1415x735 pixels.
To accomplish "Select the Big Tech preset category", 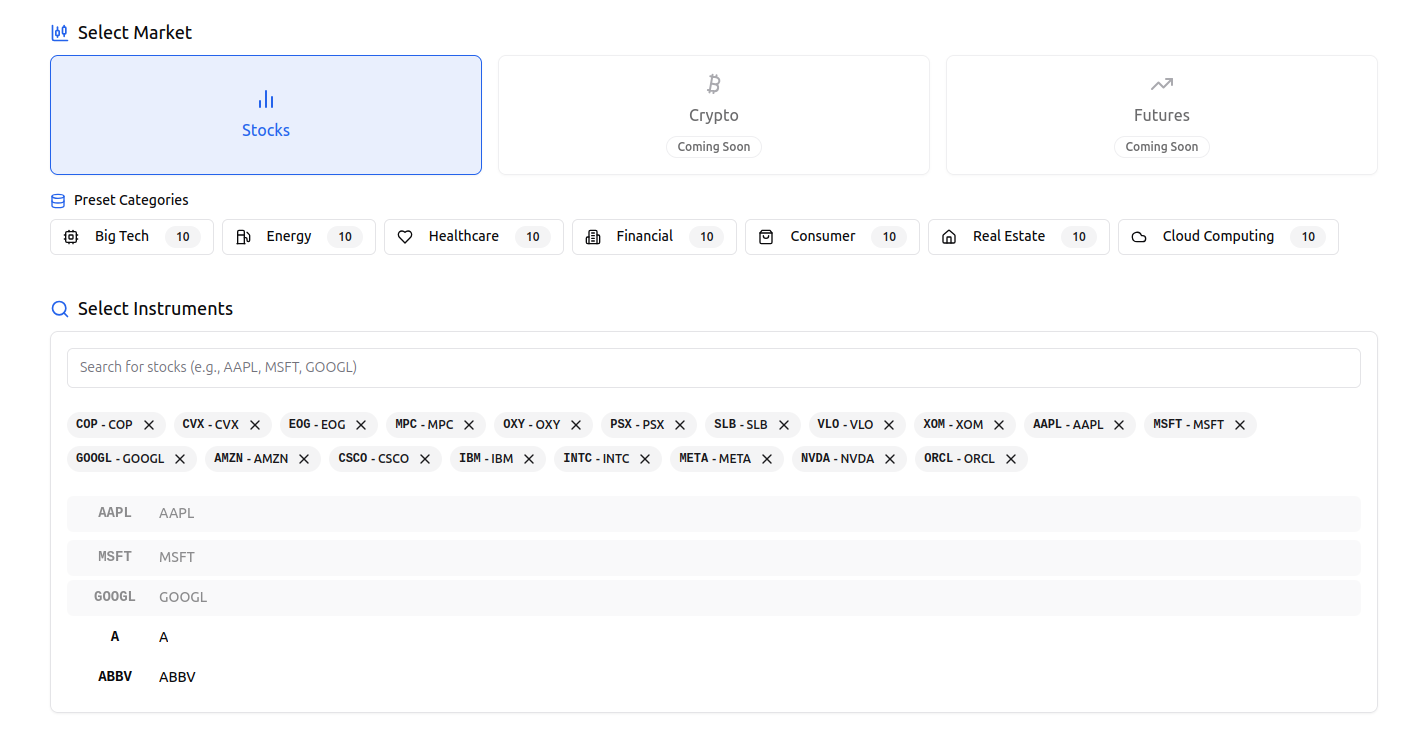I will (132, 237).
